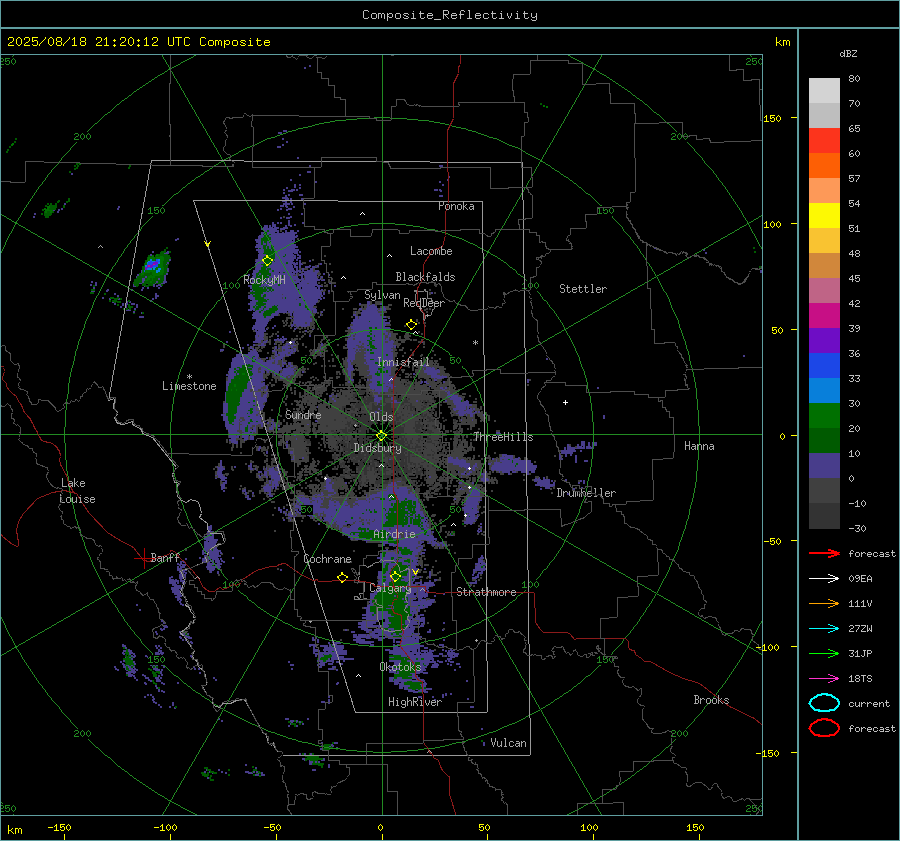Click the Innisfail label
The width and height of the screenshot is (900, 841).
[x=403, y=362]
